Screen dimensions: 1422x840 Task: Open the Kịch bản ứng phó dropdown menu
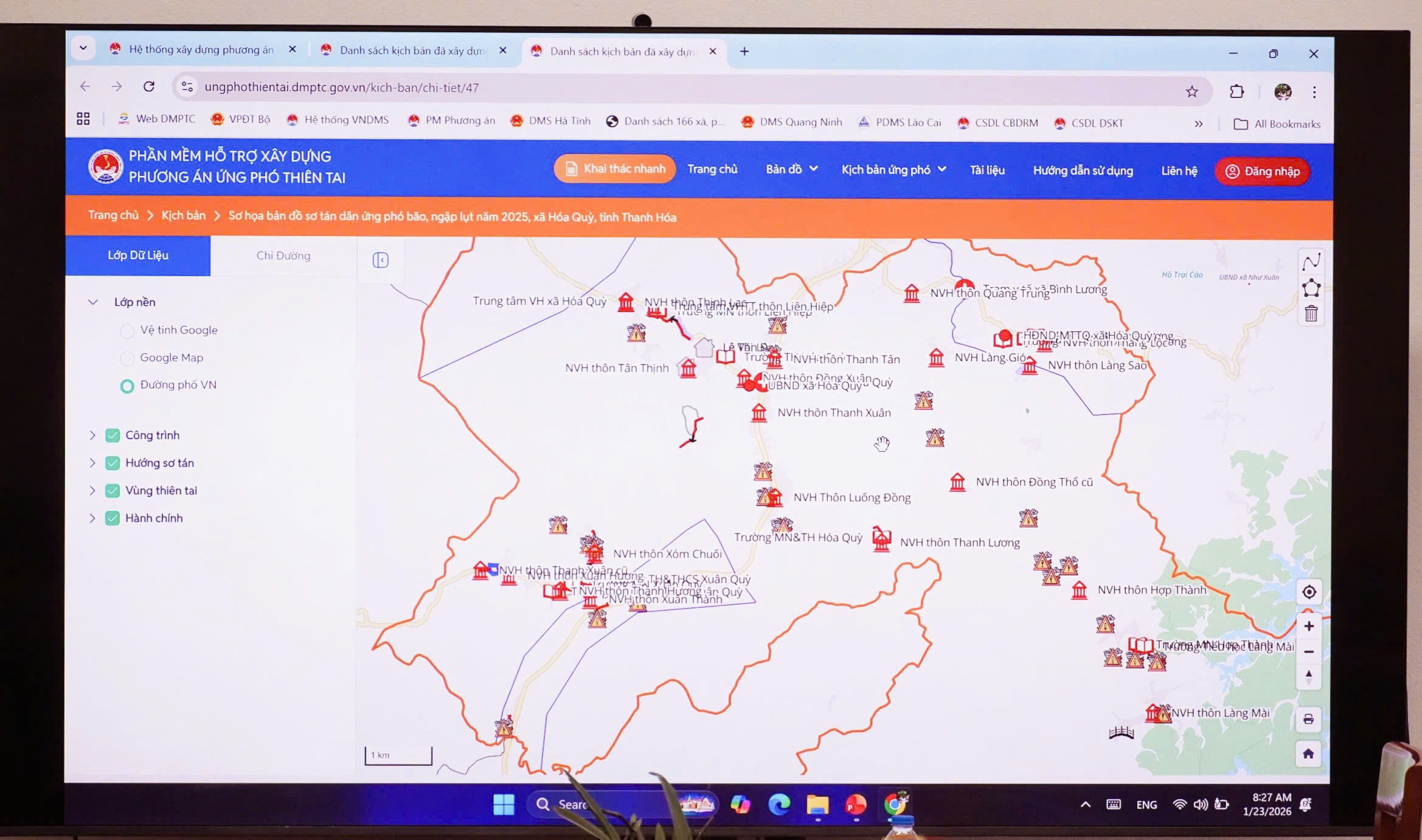point(893,170)
